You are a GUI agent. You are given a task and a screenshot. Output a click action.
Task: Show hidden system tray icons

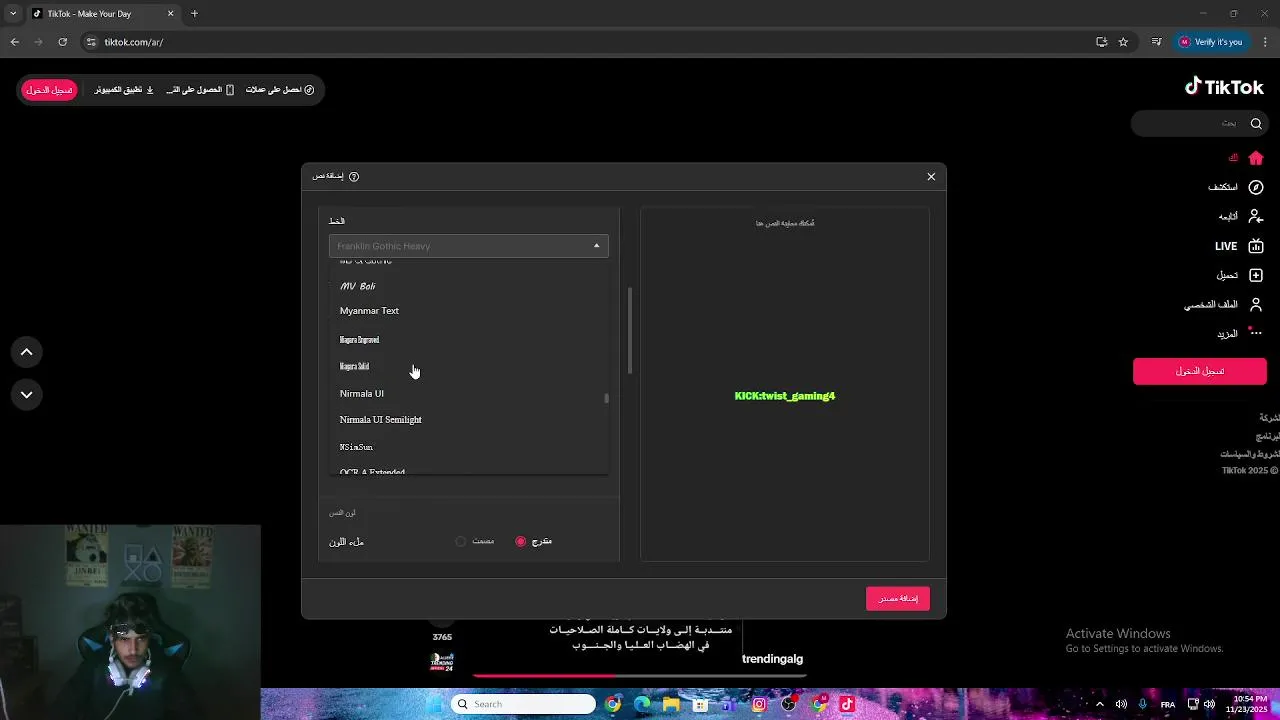[1100, 704]
